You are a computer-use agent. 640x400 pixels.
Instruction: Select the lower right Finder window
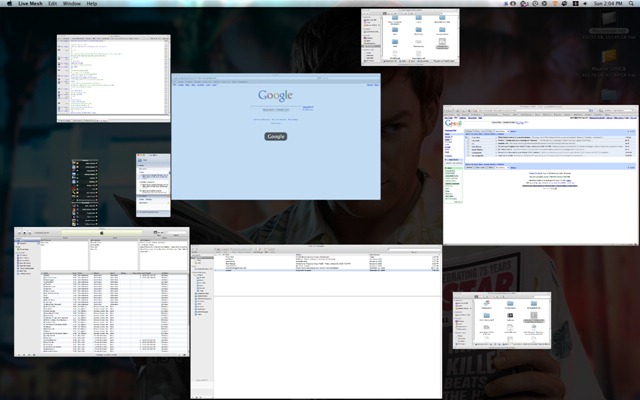click(502, 320)
